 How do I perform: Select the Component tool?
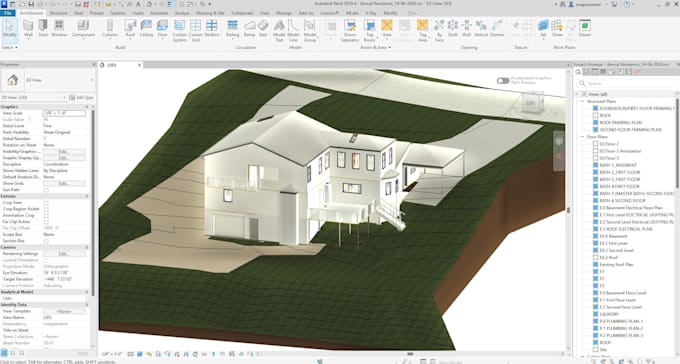[x=83, y=28]
